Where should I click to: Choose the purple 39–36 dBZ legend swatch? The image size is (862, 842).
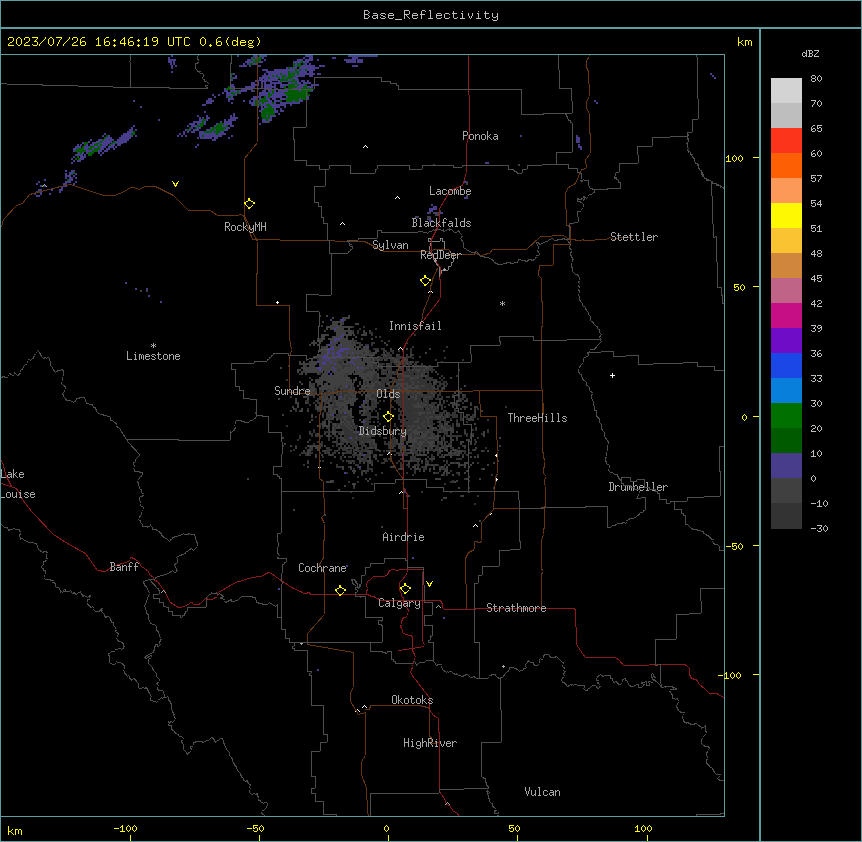pyautogui.click(x=786, y=341)
